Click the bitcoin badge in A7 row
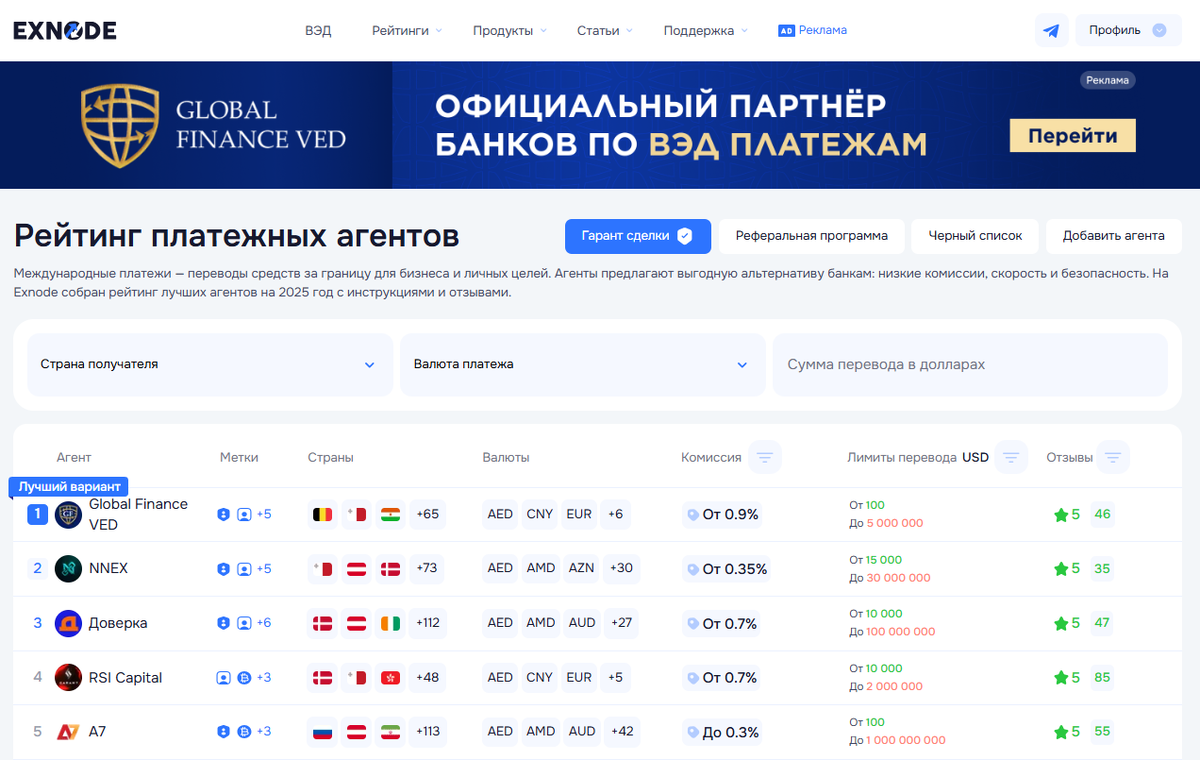The height and width of the screenshot is (760, 1200). click(x=244, y=732)
